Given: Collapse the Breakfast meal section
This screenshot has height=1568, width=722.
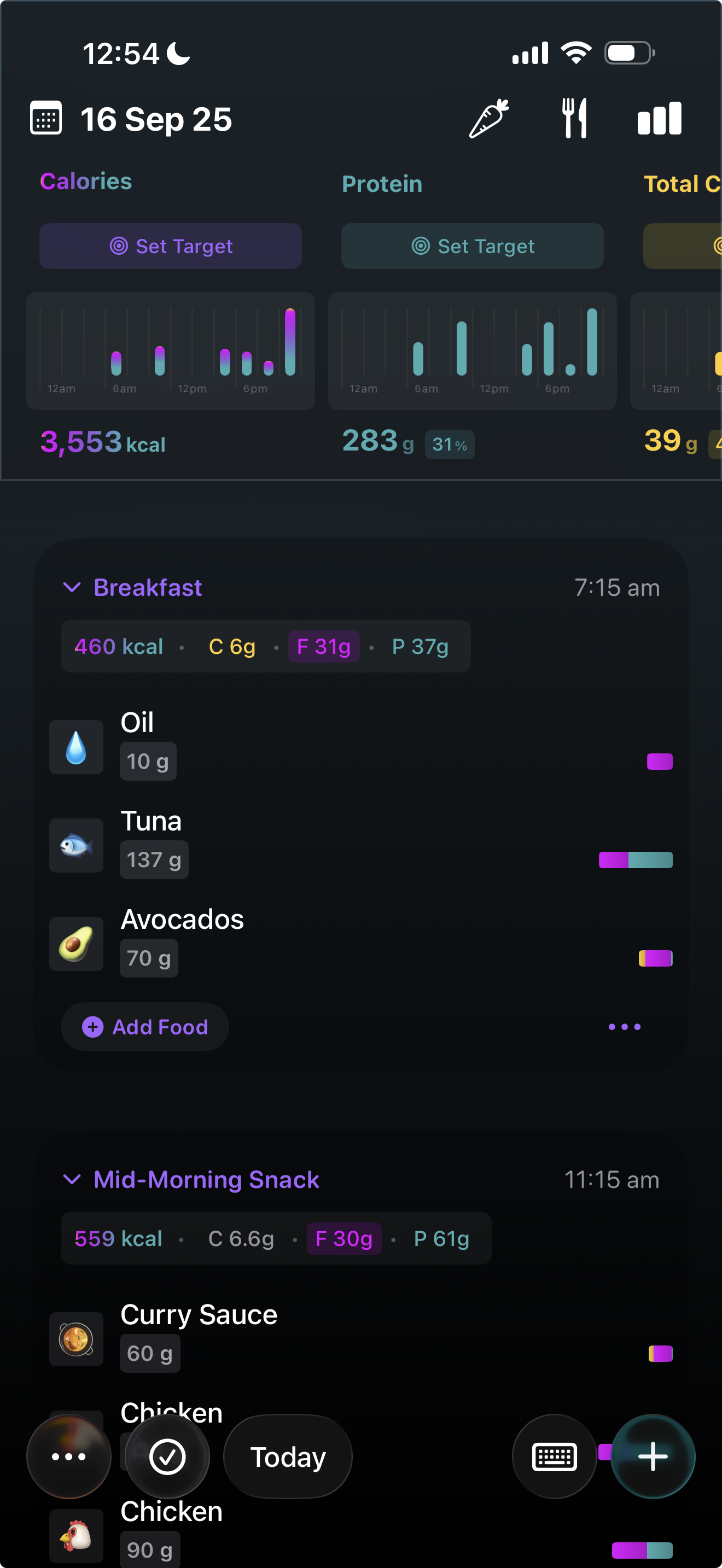Looking at the screenshot, I should pyautogui.click(x=72, y=587).
